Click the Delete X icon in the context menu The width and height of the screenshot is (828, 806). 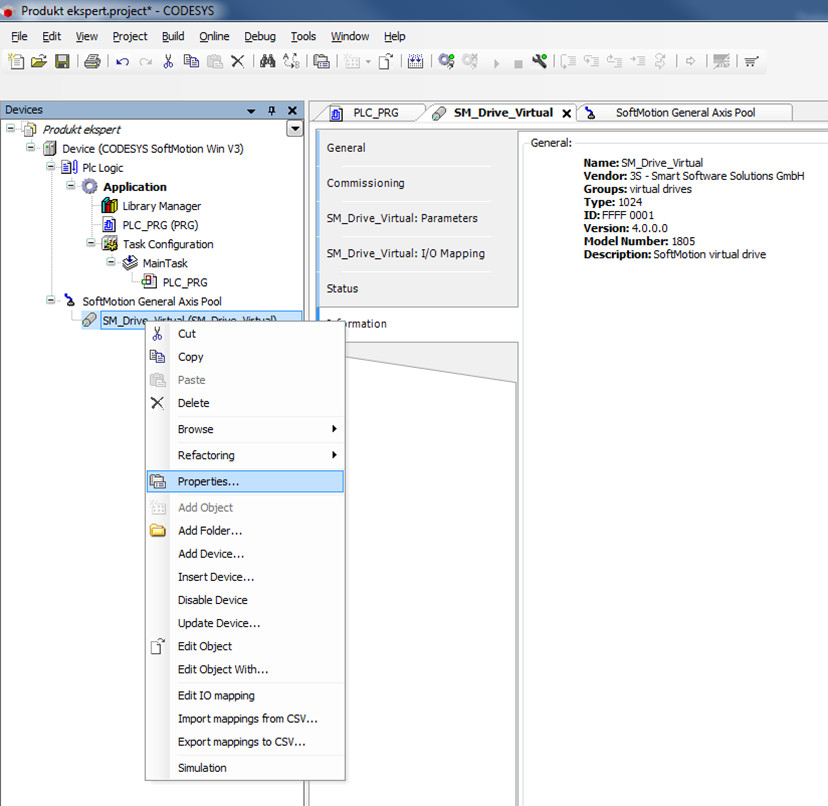[157, 403]
